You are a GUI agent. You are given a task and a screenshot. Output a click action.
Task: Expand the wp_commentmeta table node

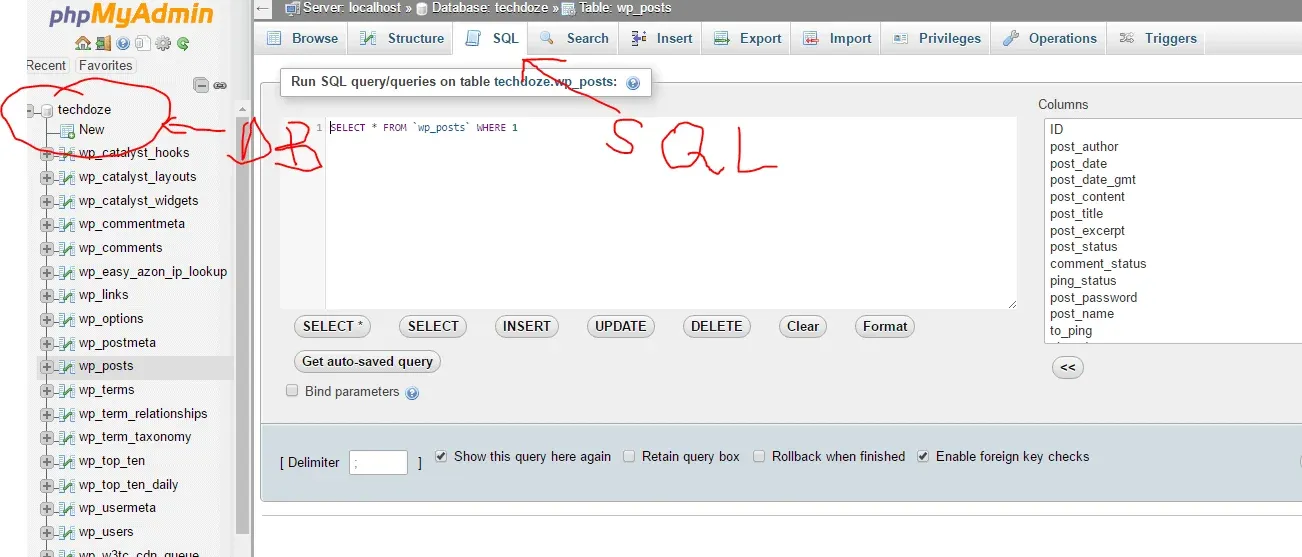[46, 225]
